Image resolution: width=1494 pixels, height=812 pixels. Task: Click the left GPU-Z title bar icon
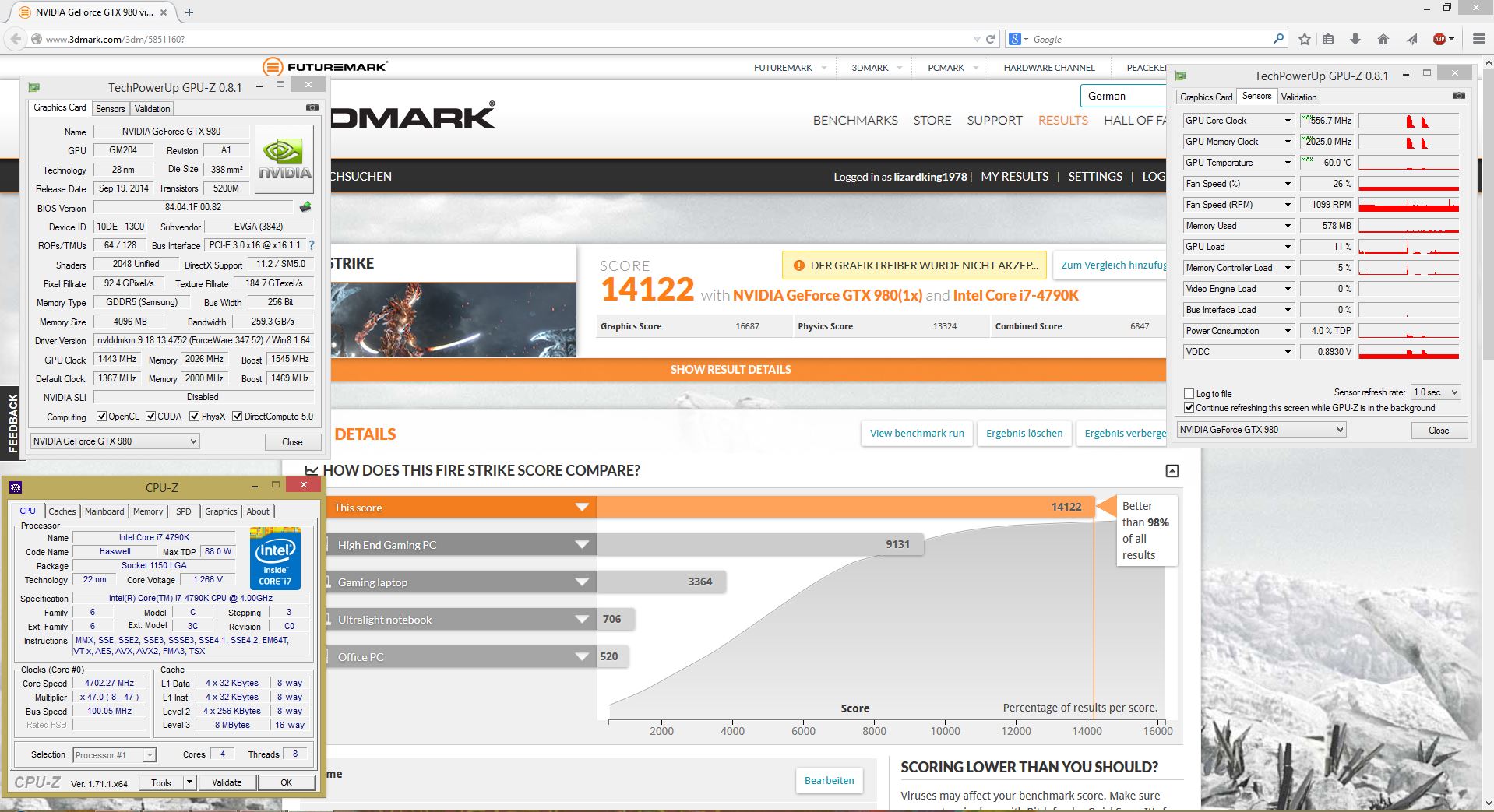click(x=33, y=87)
